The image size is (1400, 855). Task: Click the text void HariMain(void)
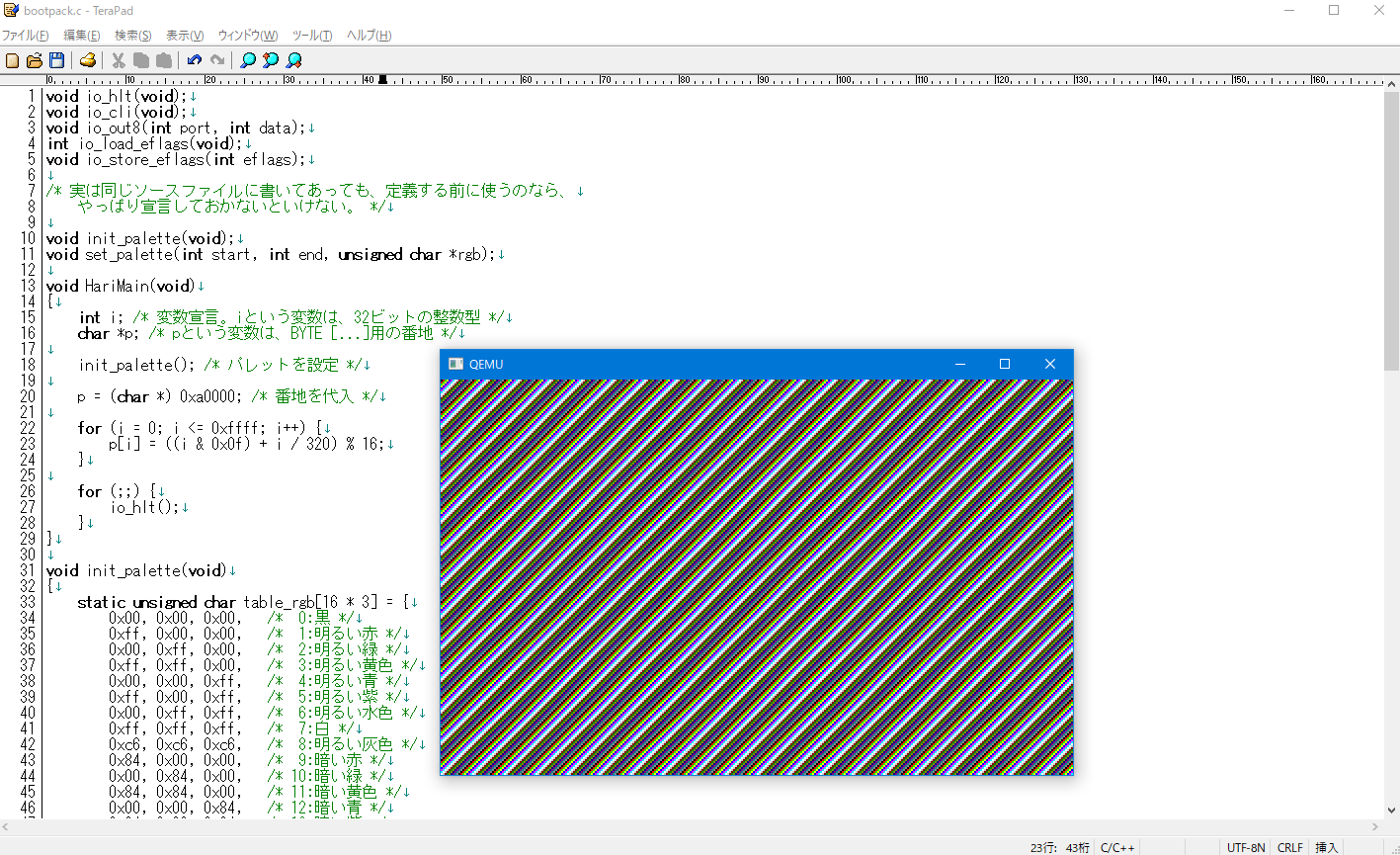tap(122, 286)
